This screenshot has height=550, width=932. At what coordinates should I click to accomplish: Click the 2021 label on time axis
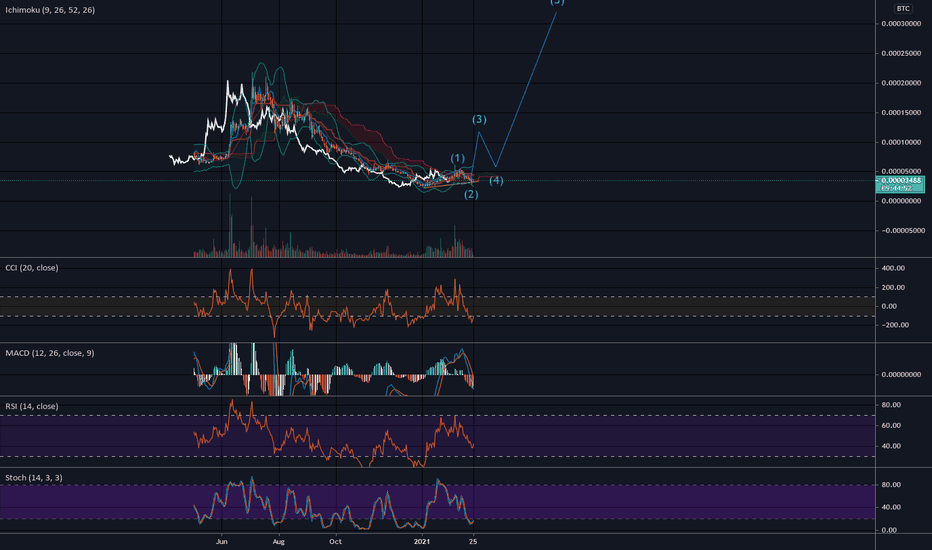(422, 542)
